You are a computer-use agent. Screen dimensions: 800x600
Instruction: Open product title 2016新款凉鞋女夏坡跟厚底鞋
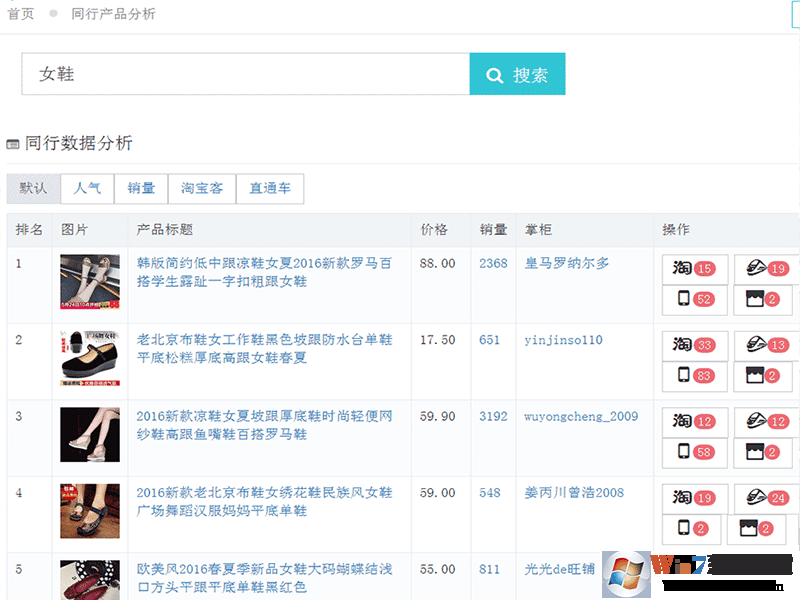pos(264,426)
